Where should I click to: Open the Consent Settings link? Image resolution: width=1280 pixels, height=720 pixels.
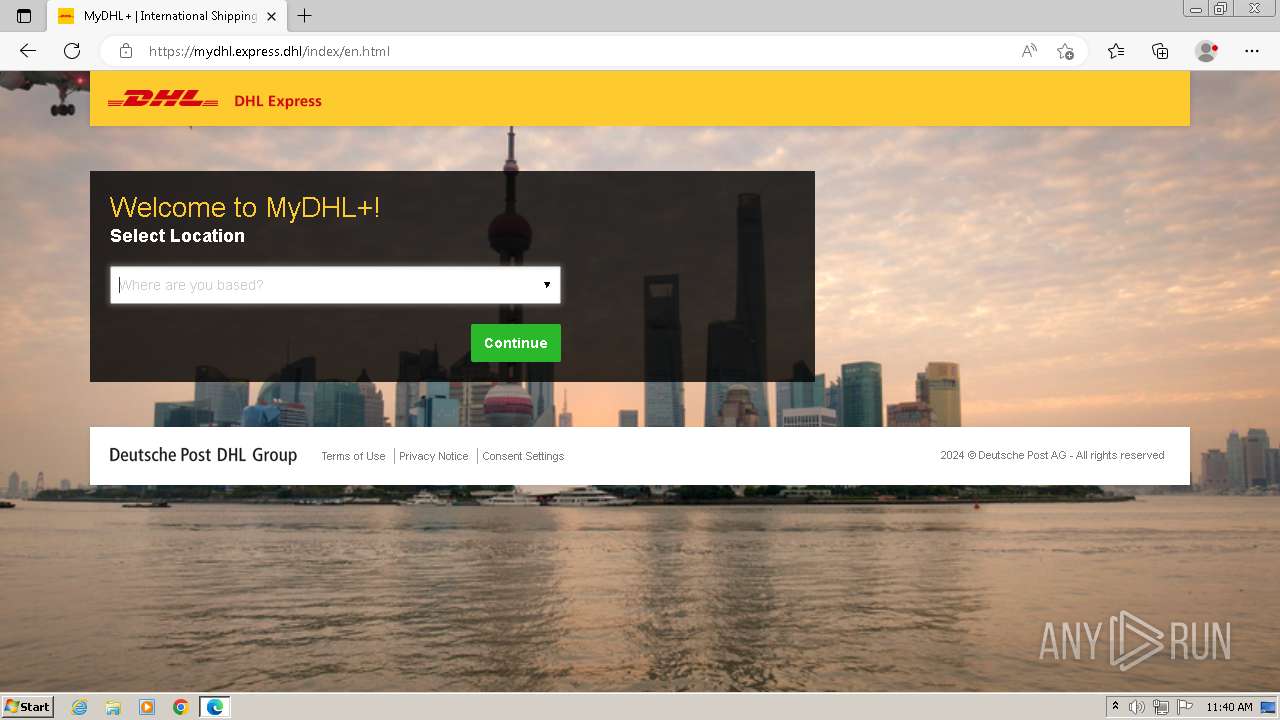523,456
